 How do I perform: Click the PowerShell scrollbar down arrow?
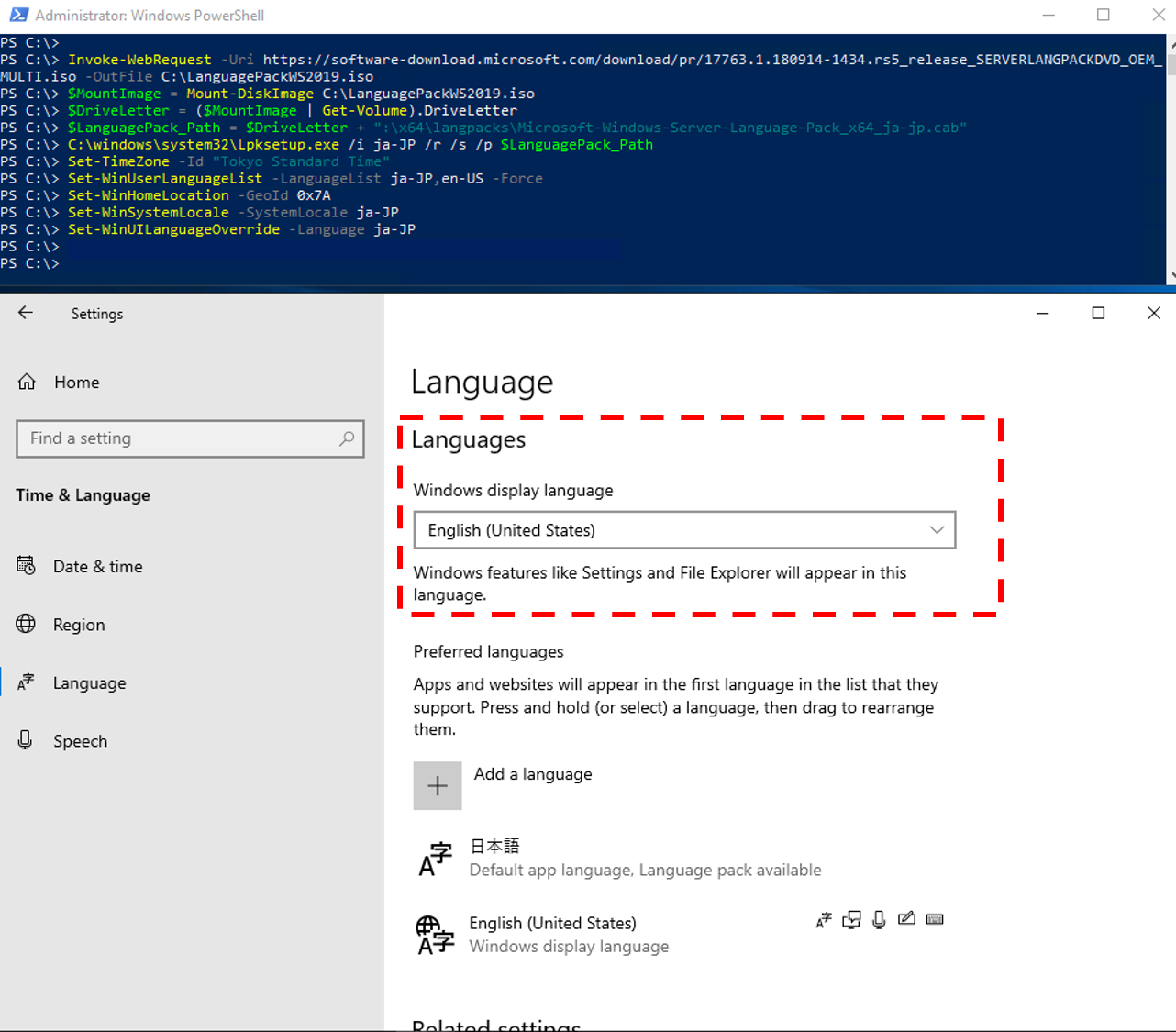point(1170,276)
